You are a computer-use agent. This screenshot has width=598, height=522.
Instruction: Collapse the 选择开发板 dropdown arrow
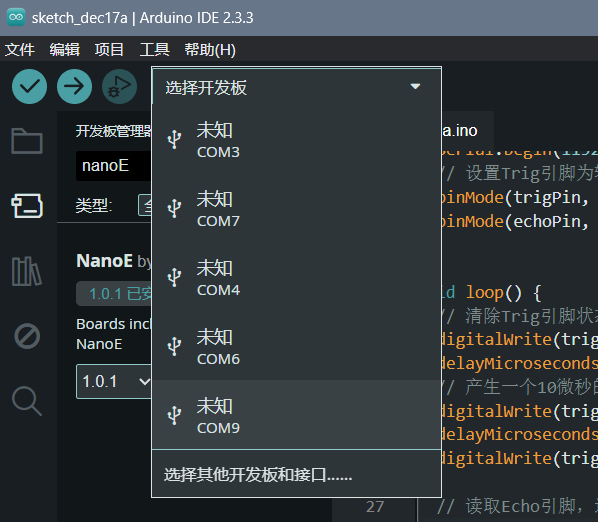pos(415,86)
